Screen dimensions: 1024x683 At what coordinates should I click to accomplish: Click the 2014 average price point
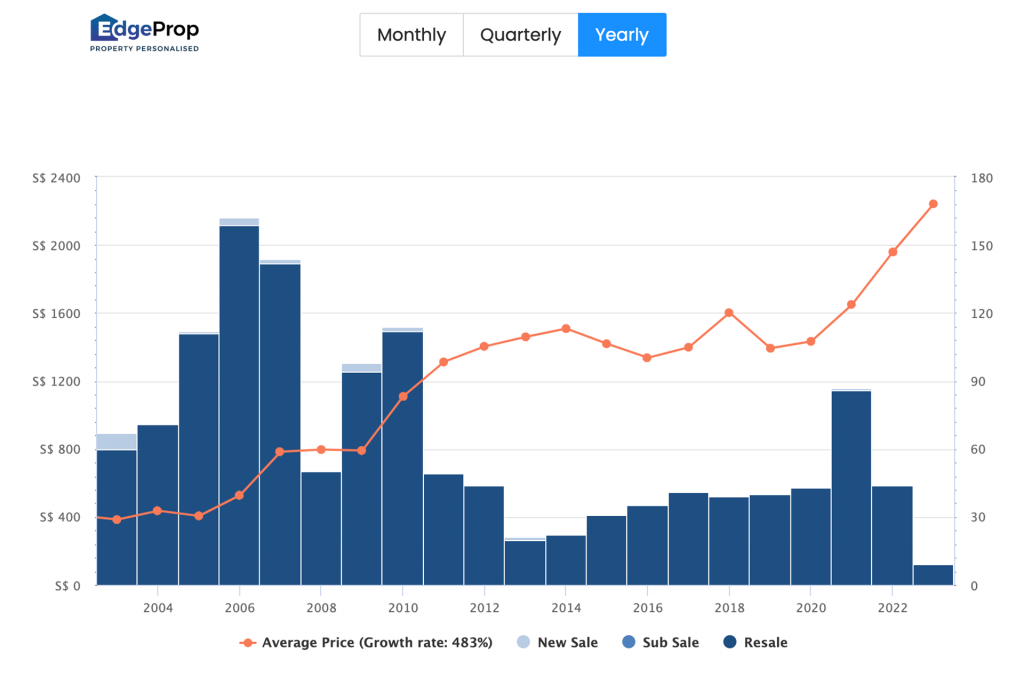566,328
